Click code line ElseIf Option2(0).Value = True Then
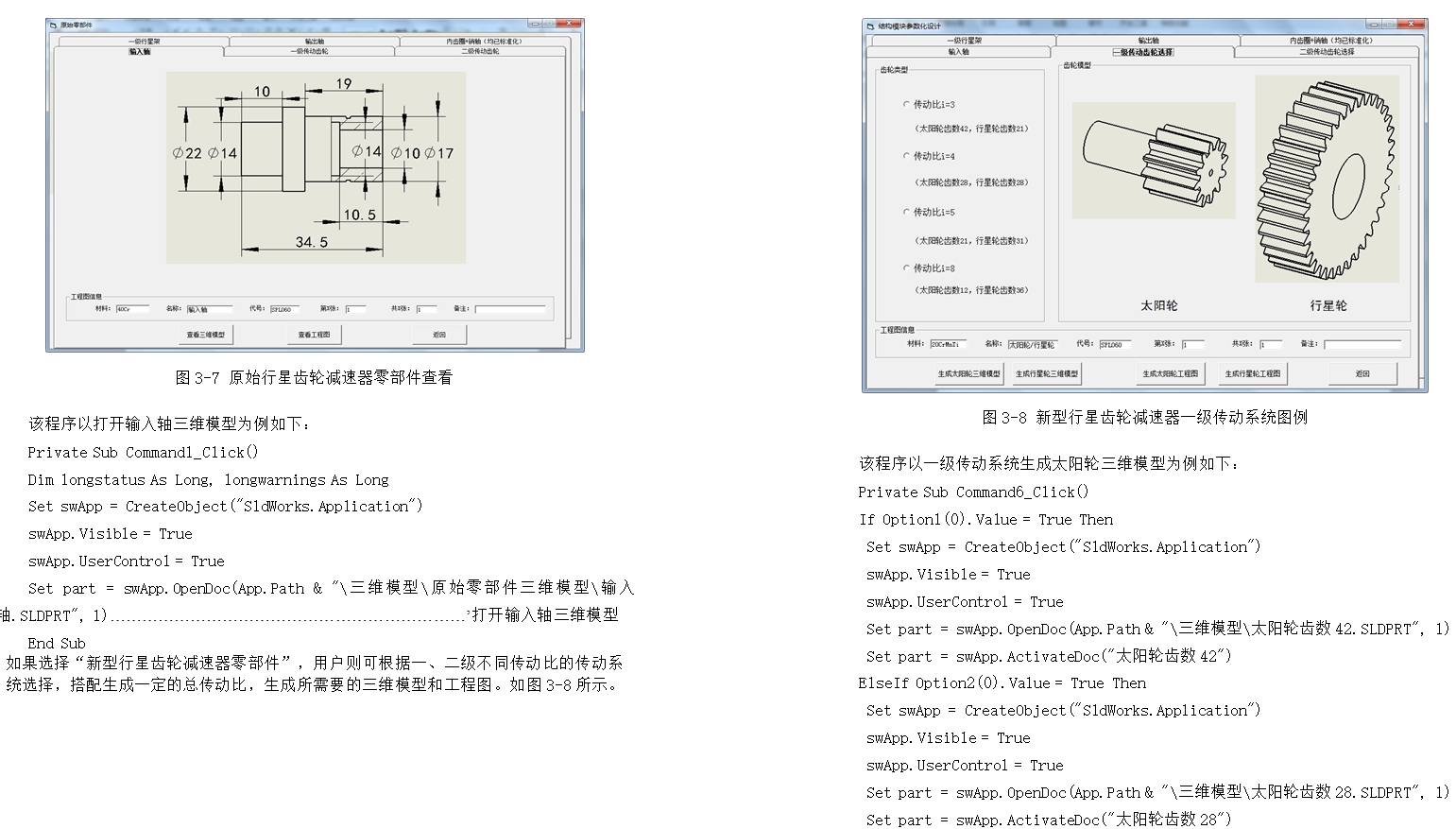The height and width of the screenshot is (829, 1456). [1002, 683]
